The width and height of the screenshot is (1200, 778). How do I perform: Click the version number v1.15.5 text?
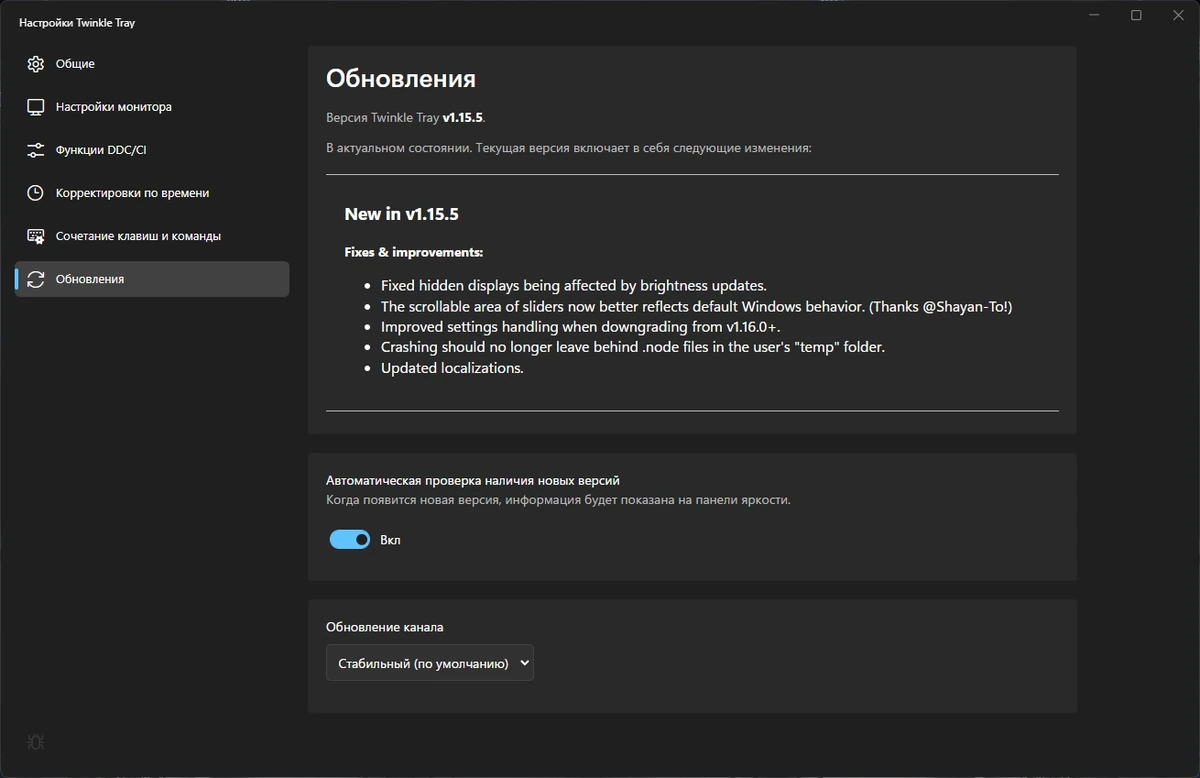pyautogui.click(x=463, y=117)
